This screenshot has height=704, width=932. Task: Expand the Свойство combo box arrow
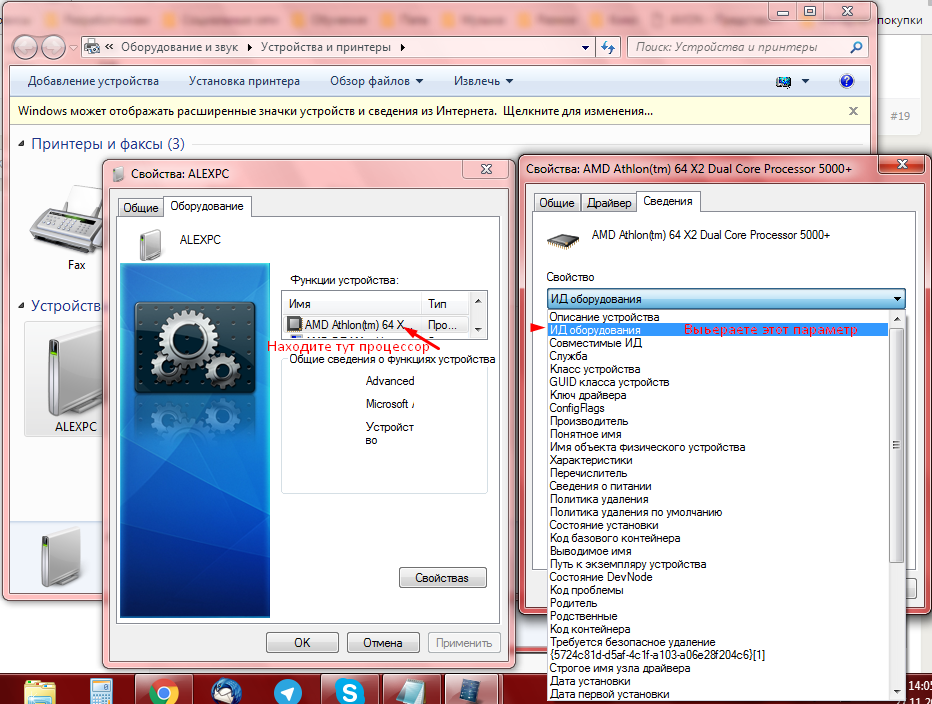[x=898, y=298]
